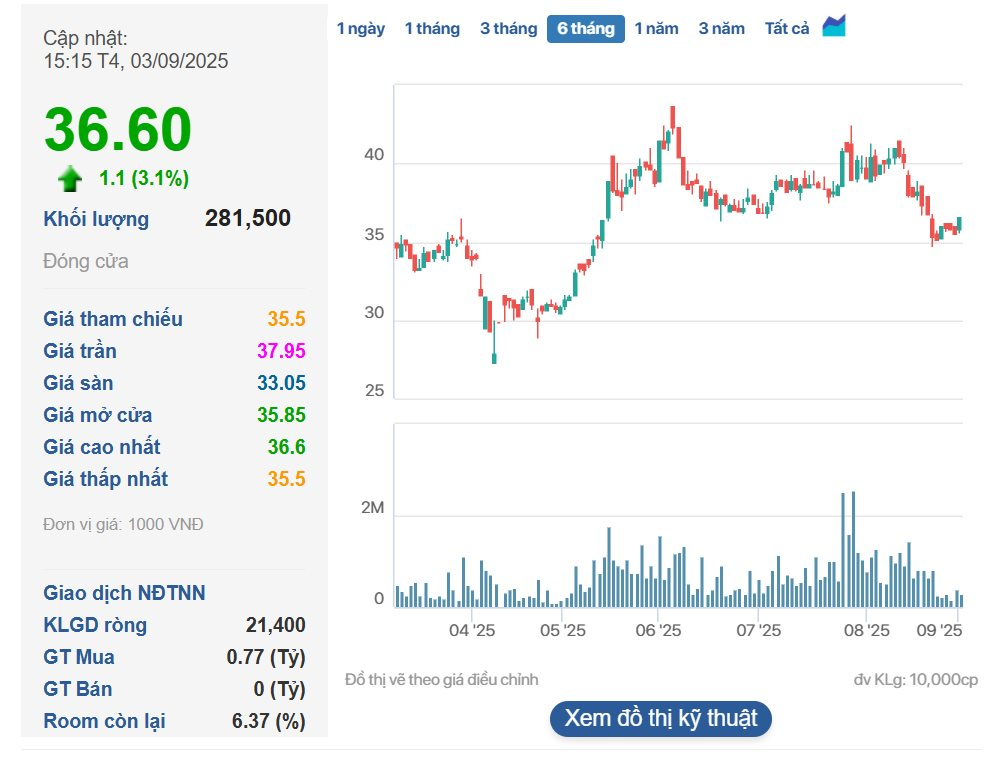Click the tallest volume bar near Aug '25
This screenshot has width=997, height=757.
(x=851, y=545)
